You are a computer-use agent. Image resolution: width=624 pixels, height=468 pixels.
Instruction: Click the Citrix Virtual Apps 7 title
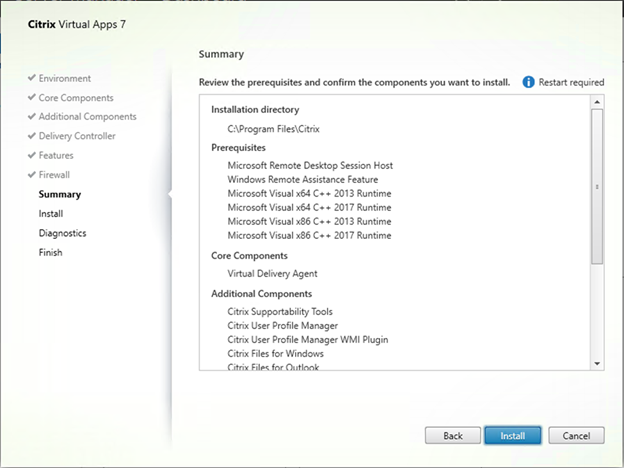[77, 24]
